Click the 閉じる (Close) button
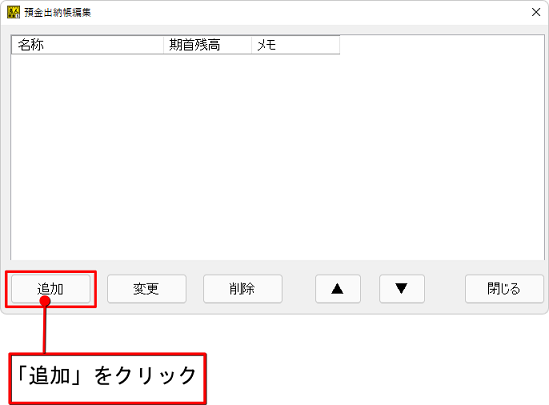The image size is (549, 405). (x=504, y=289)
